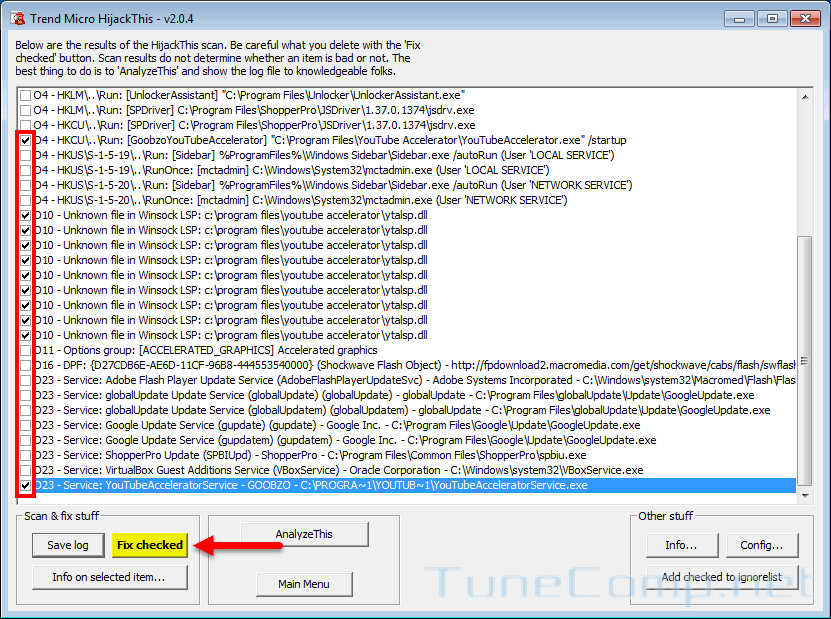Viewport: 831px width, 619px height.
Task: Click Add checked to ignorelist
Action: point(722,577)
